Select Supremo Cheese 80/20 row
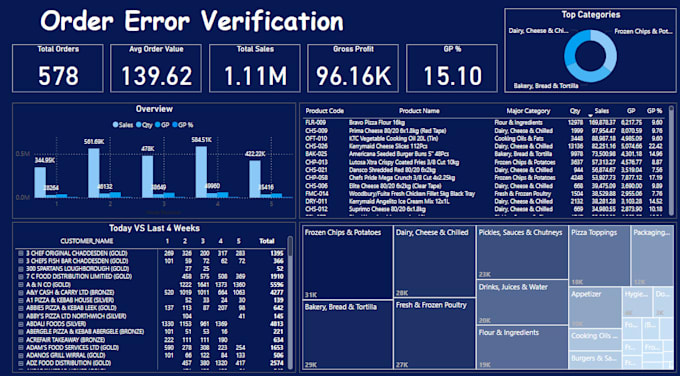Image resolution: width=680 pixels, height=376 pixels. click(484, 209)
